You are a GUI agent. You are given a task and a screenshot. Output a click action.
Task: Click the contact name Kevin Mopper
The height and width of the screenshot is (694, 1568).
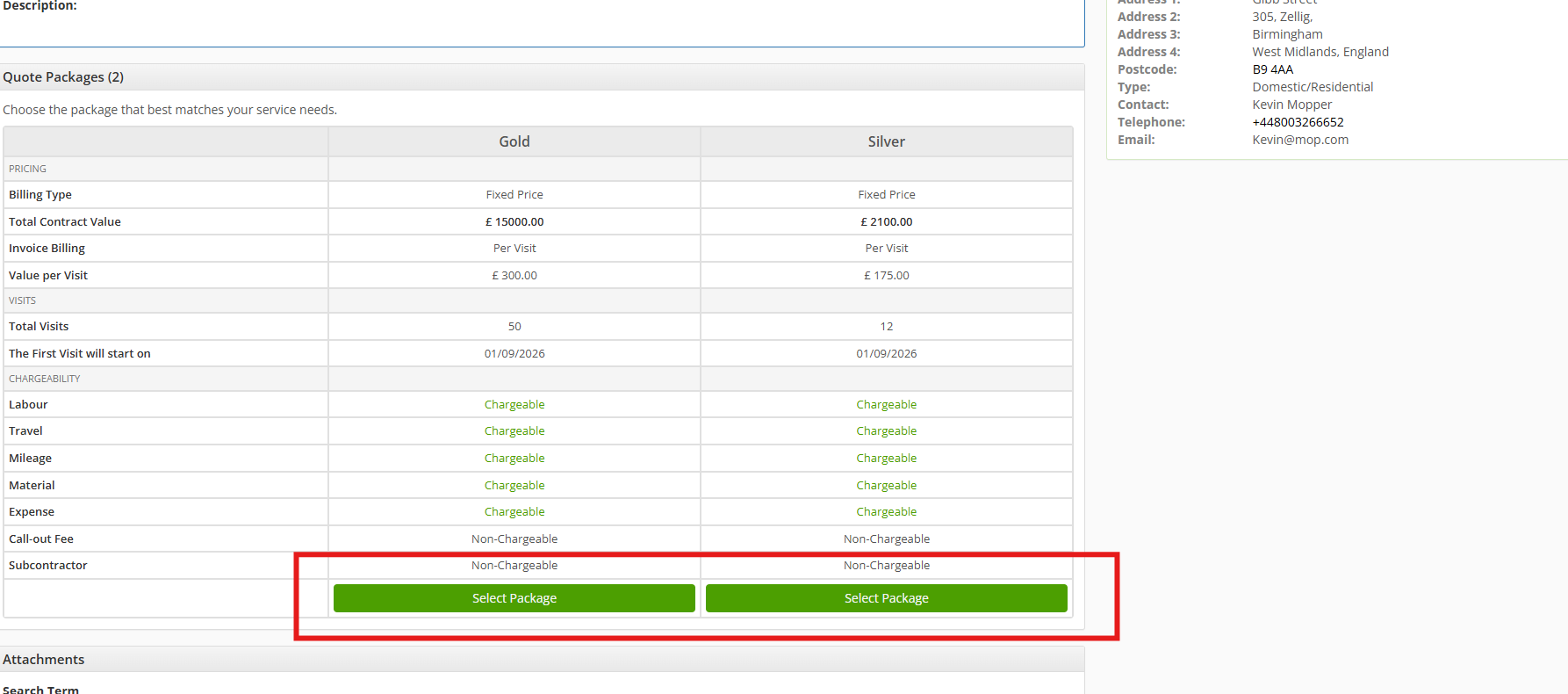pyautogui.click(x=1291, y=105)
